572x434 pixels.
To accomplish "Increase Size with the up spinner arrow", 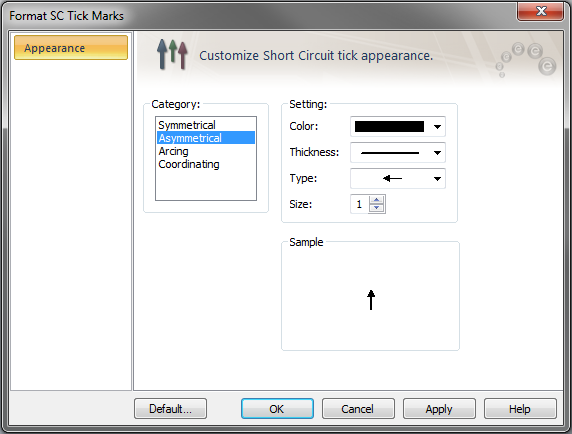I will [x=376, y=200].
